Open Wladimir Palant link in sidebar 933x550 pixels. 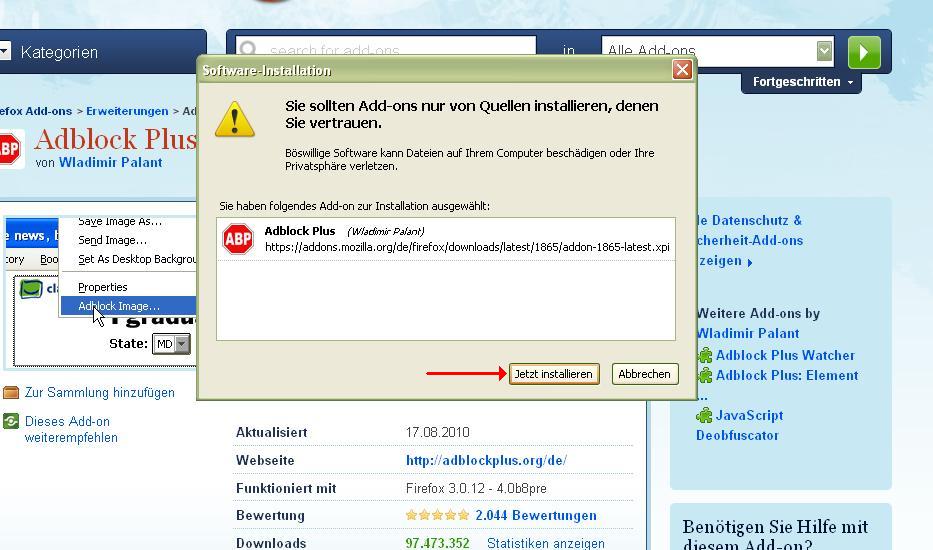pyautogui.click(x=748, y=333)
